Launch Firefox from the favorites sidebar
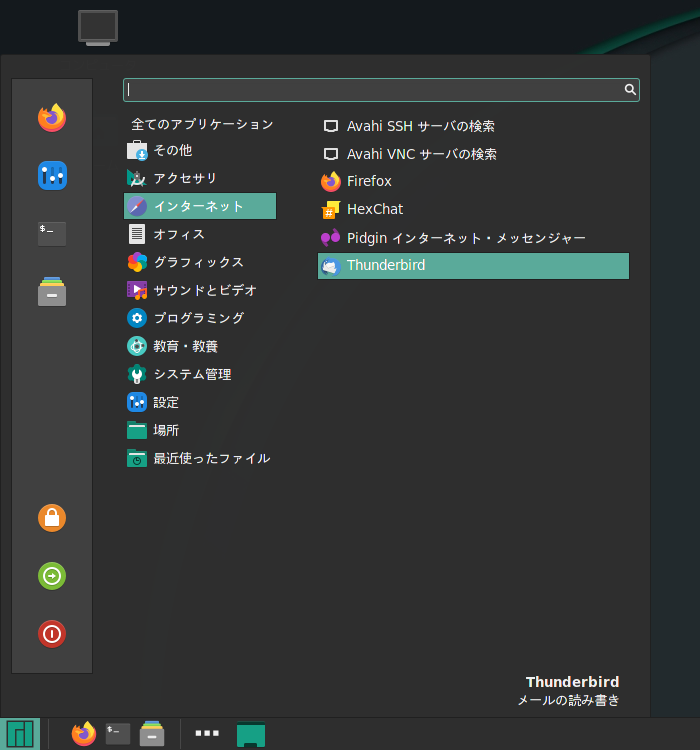This screenshot has width=700, height=750. click(x=52, y=118)
